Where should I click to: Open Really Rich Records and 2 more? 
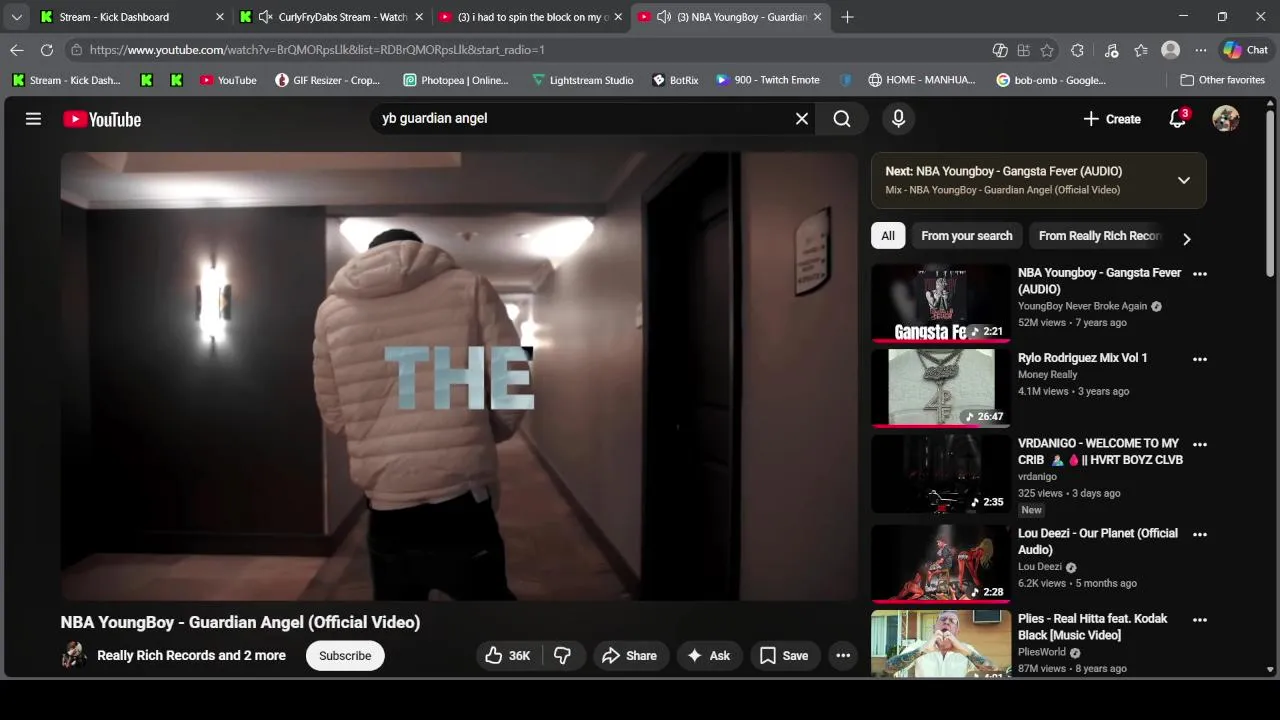coord(191,656)
